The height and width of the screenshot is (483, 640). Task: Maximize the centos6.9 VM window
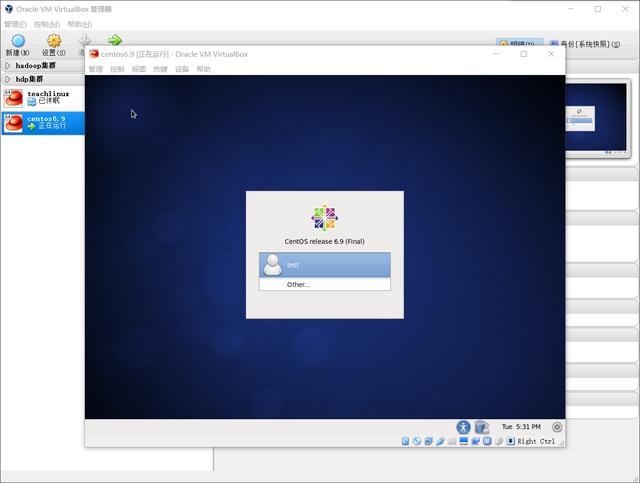tap(524, 54)
